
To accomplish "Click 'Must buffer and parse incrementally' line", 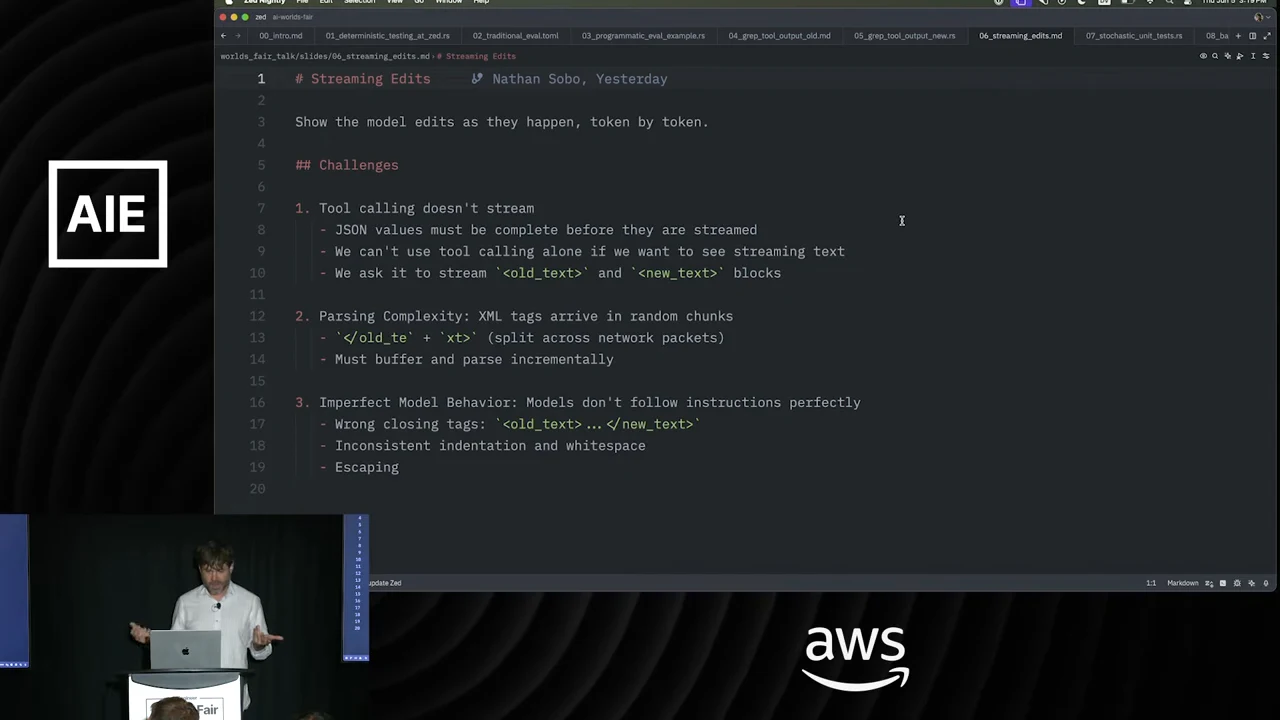I will coord(466,359).
